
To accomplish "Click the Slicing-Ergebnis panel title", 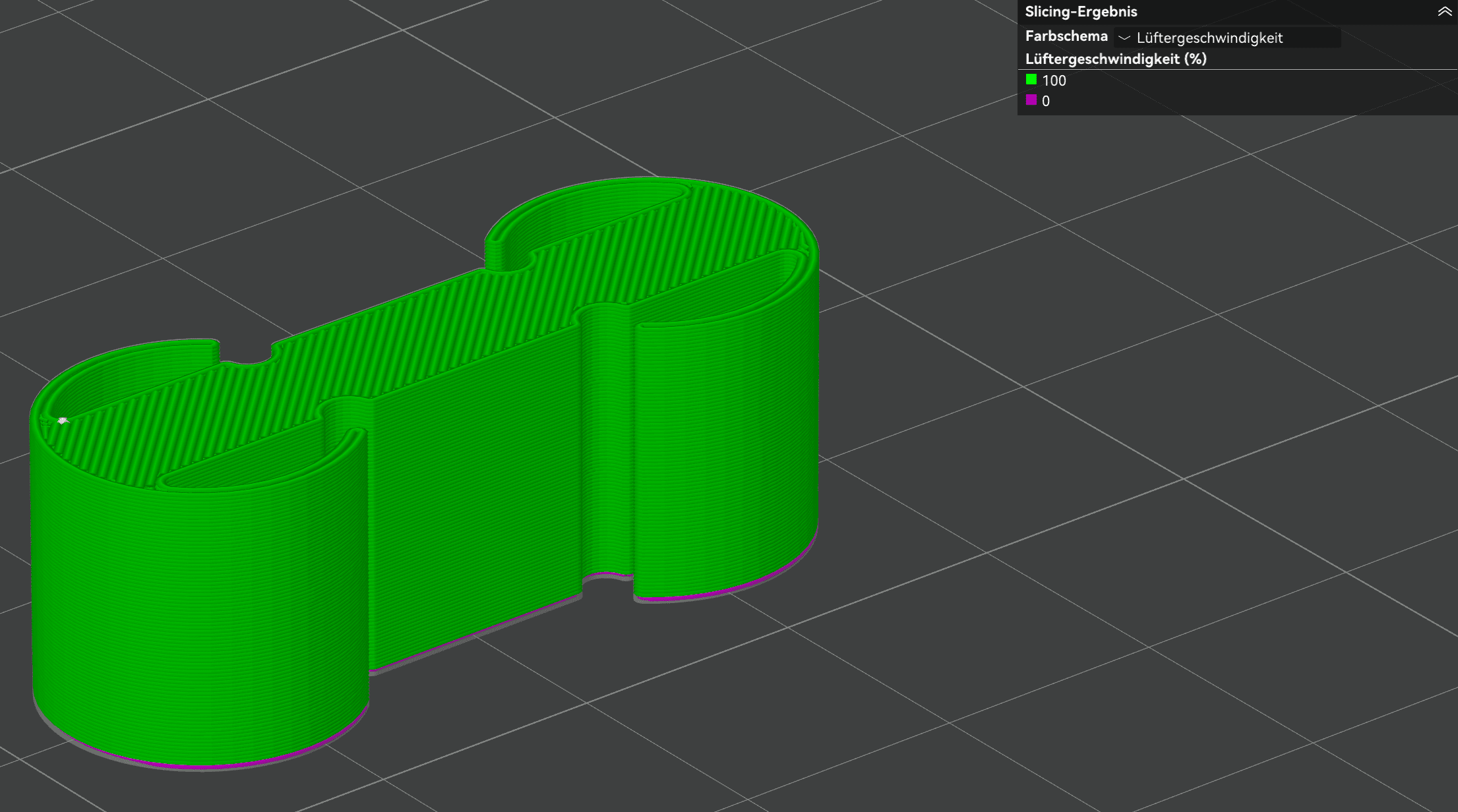I will 1081,12.
